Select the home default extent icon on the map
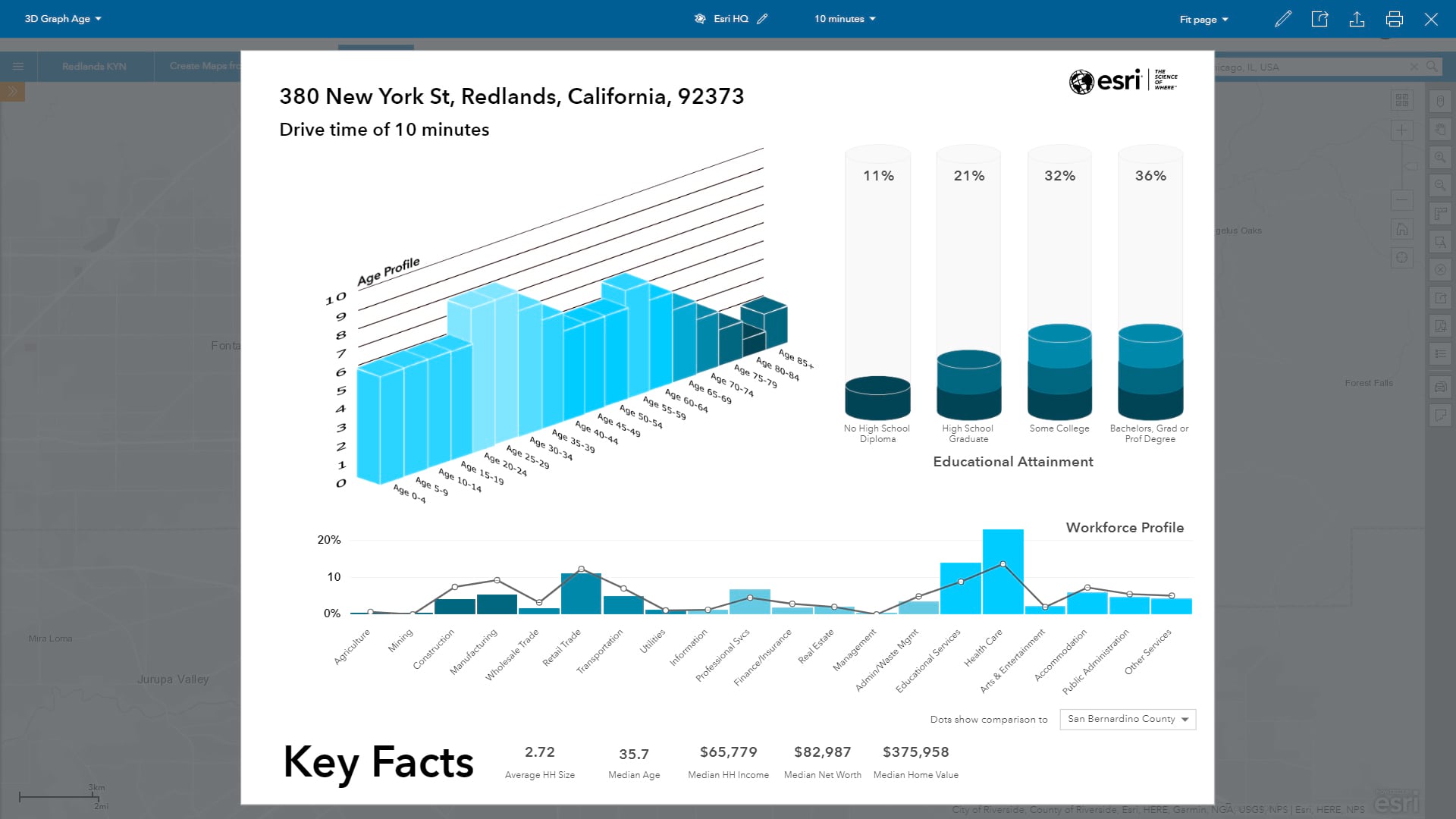The width and height of the screenshot is (1456, 819). [x=1403, y=229]
